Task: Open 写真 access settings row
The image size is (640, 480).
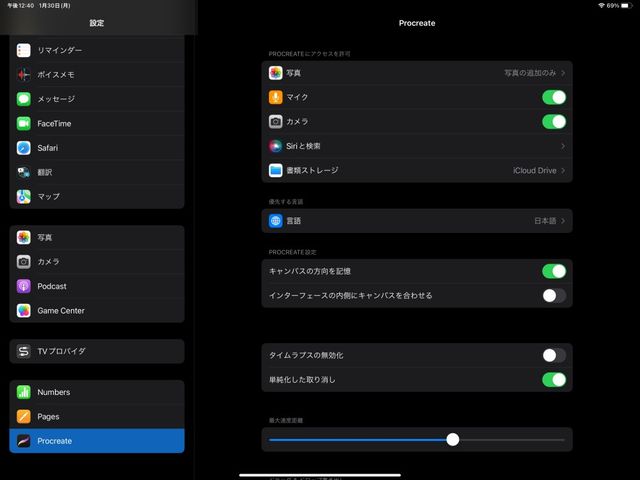Action: [x=417, y=73]
